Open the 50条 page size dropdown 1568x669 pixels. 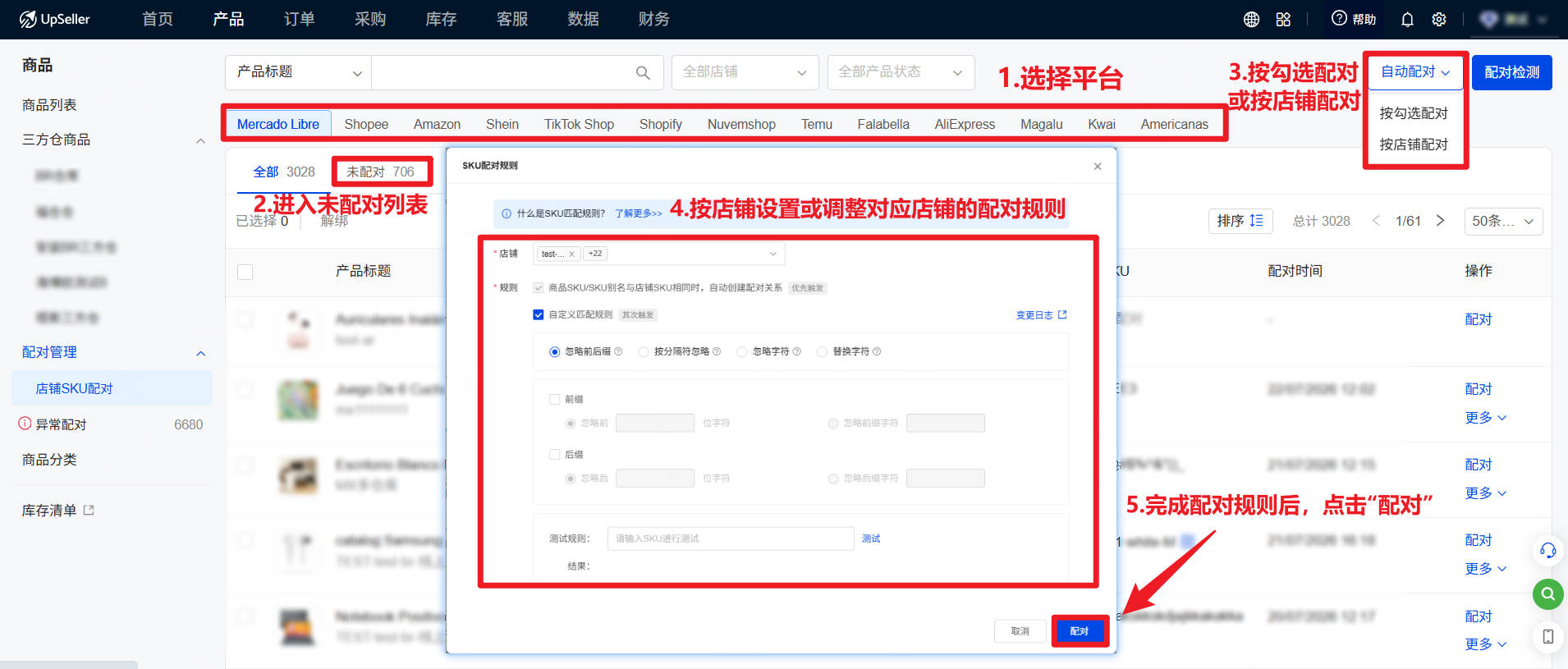(x=1503, y=221)
